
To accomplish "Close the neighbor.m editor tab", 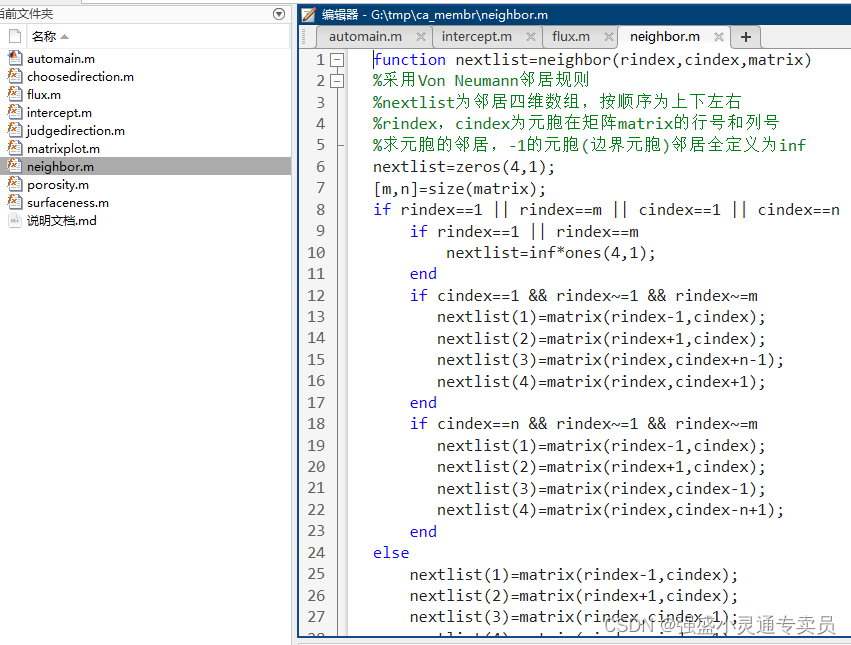I will pos(719,37).
